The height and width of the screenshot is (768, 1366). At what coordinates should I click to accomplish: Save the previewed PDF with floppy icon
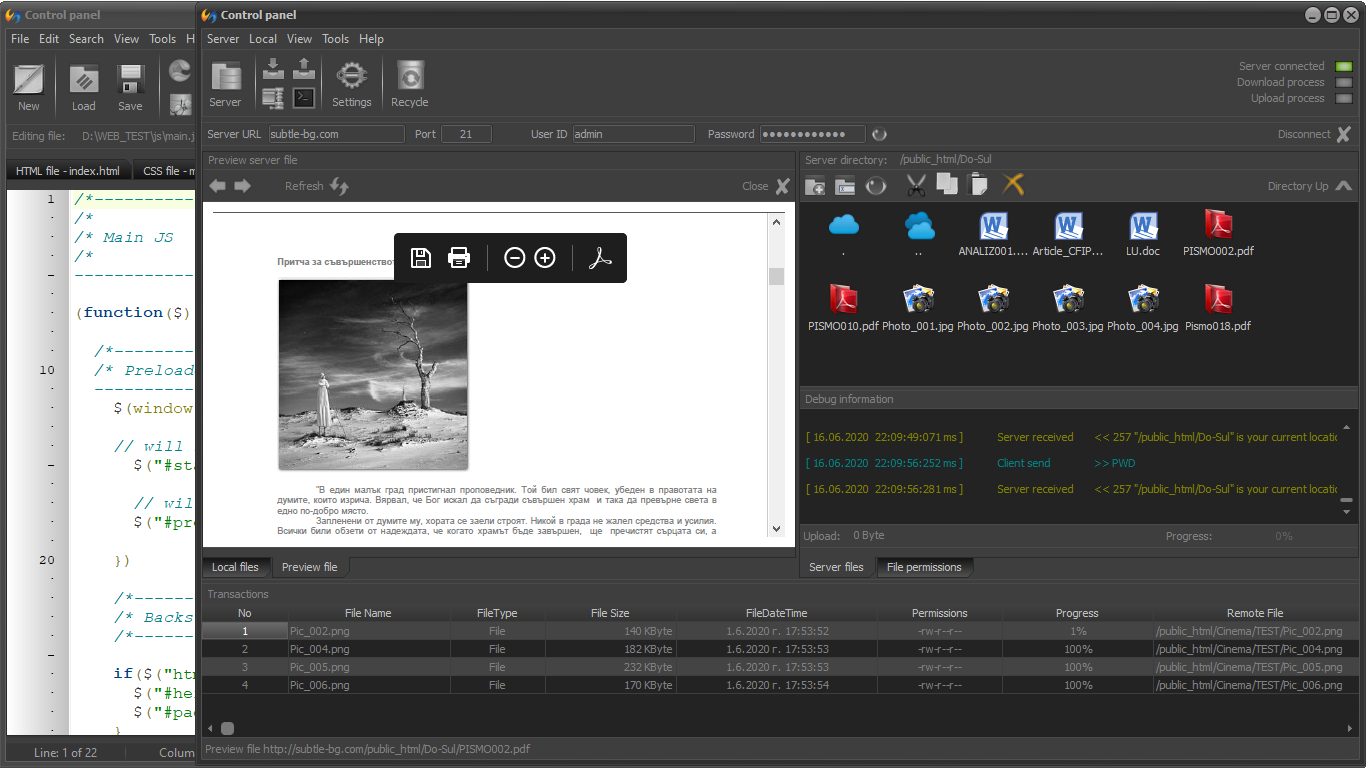coord(421,258)
